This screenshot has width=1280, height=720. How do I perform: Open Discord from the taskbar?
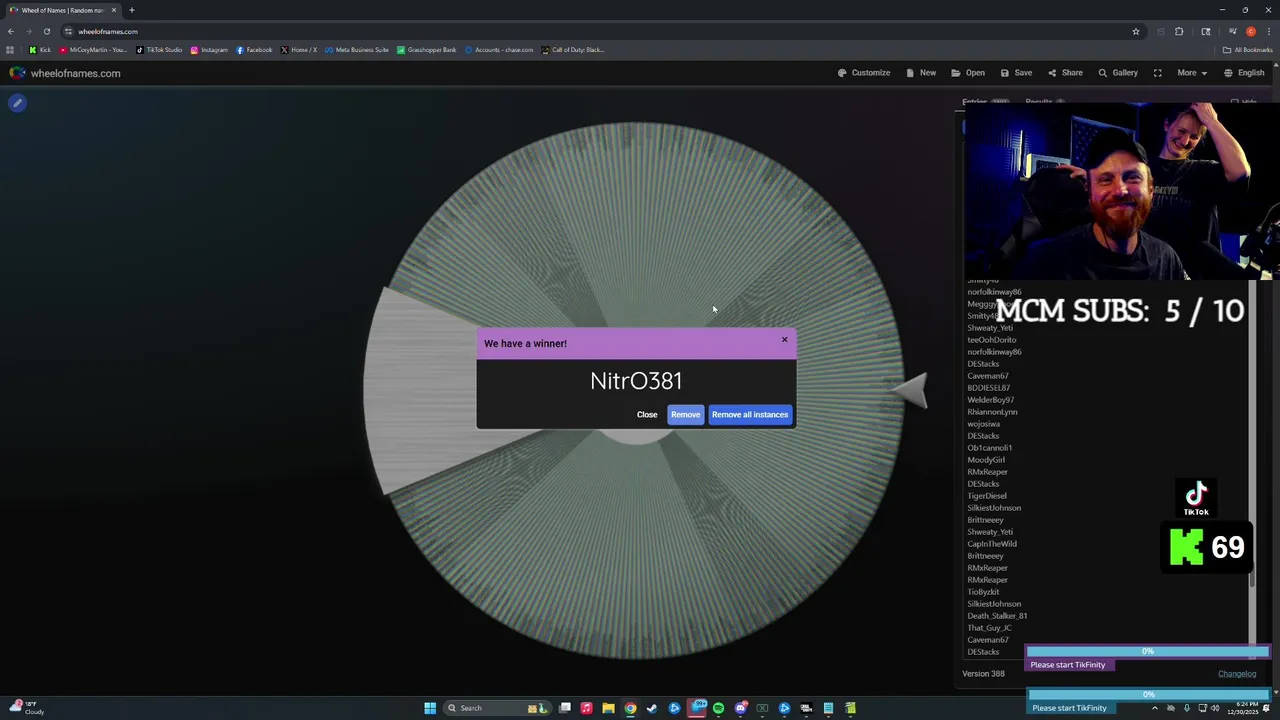[740, 708]
